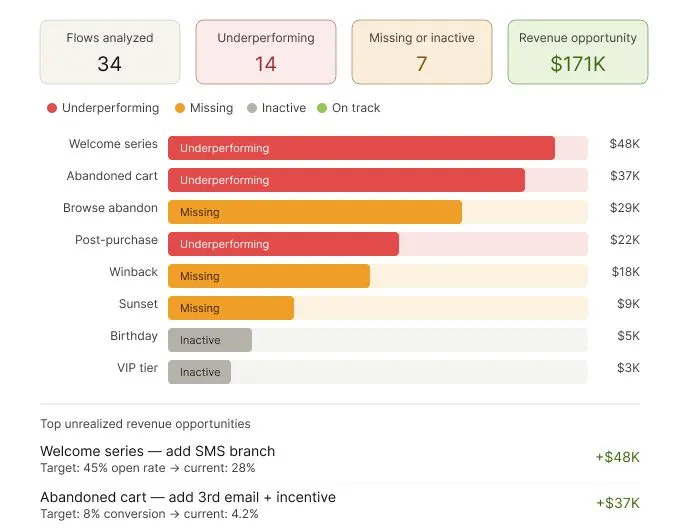
Task: Click the $48K value beside Welcome series bar
Action: pyautogui.click(x=624, y=144)
